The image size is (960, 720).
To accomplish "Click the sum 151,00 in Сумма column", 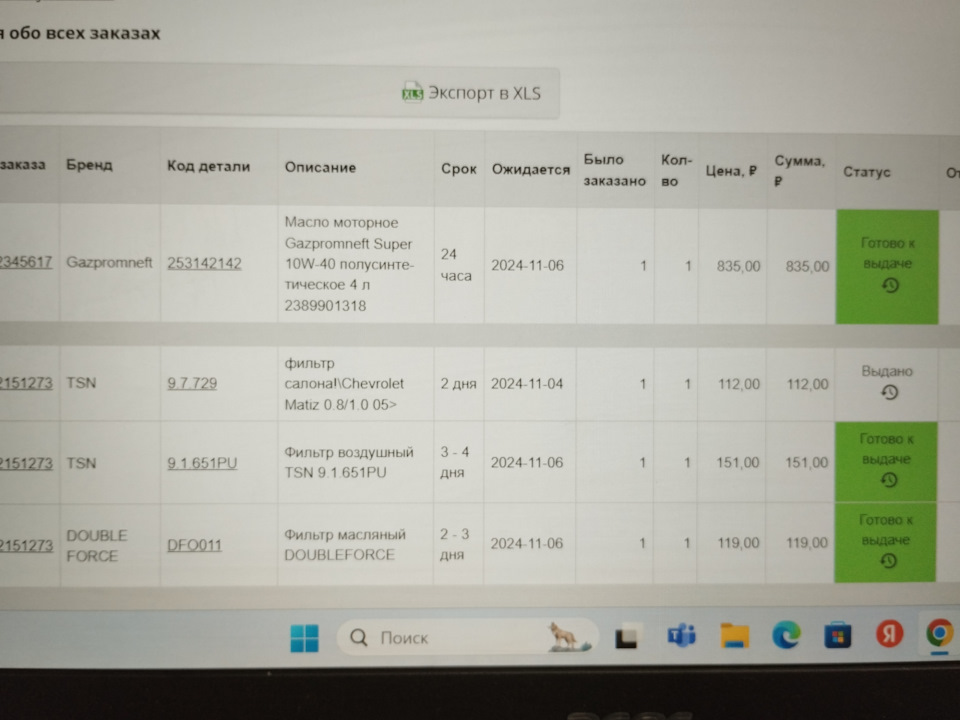I will pyautogui.click(x=806, y=463).
